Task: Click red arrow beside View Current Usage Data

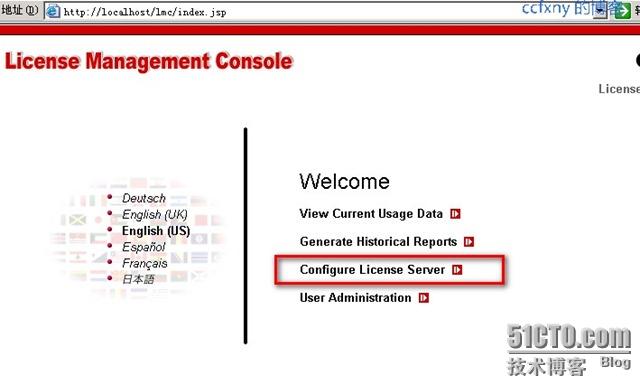Action: (455, 214)
